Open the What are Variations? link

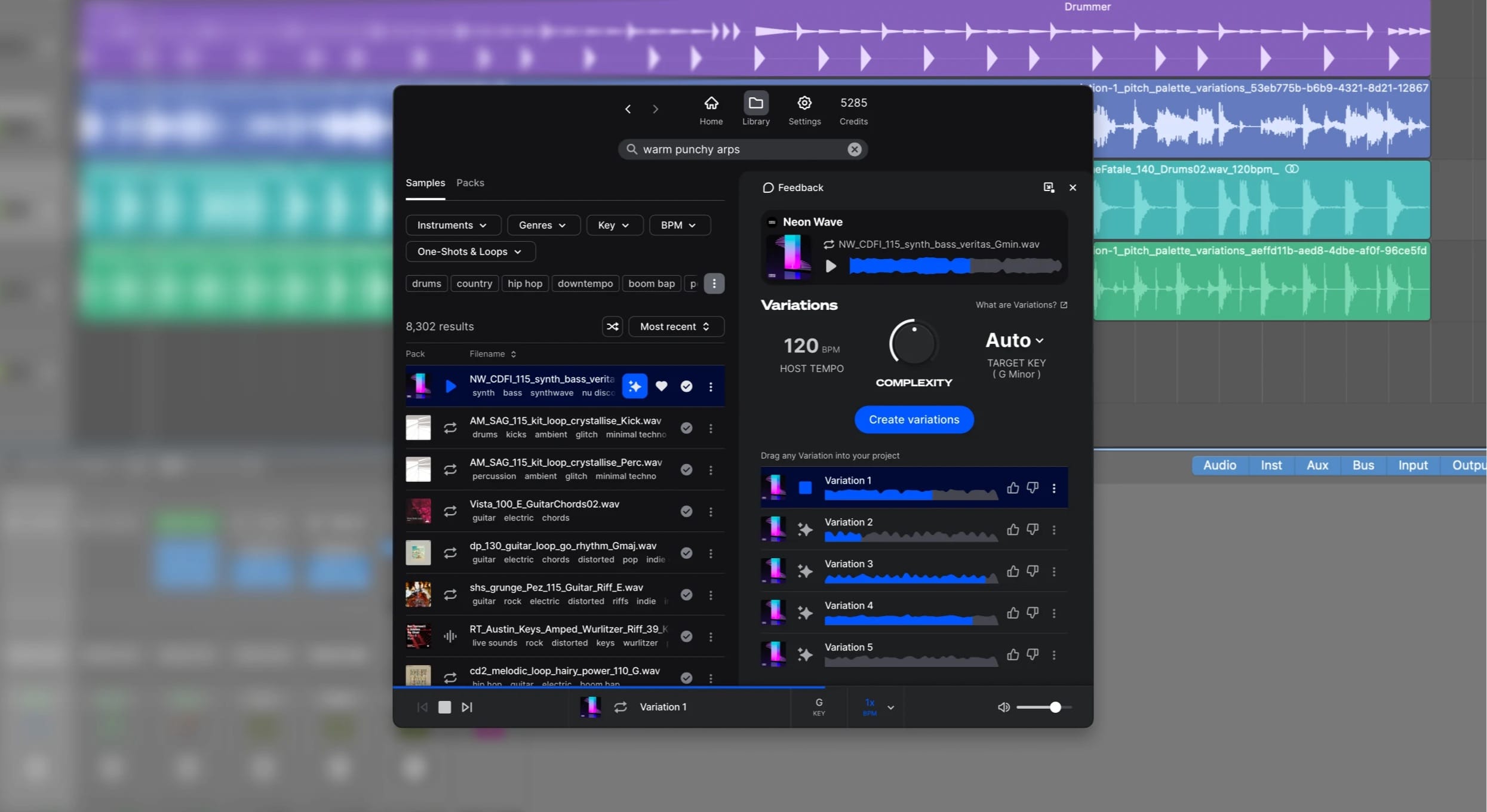coord(1021,305)
